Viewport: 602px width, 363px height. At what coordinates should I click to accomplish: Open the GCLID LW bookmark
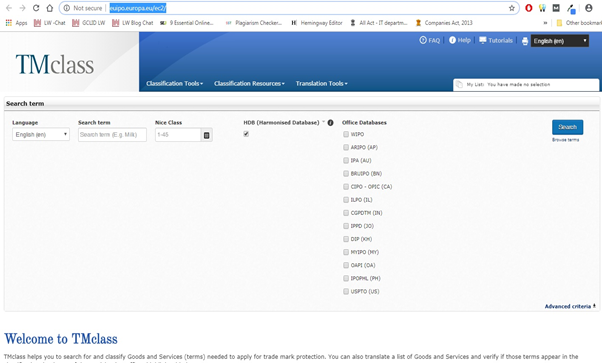[89, 23]
